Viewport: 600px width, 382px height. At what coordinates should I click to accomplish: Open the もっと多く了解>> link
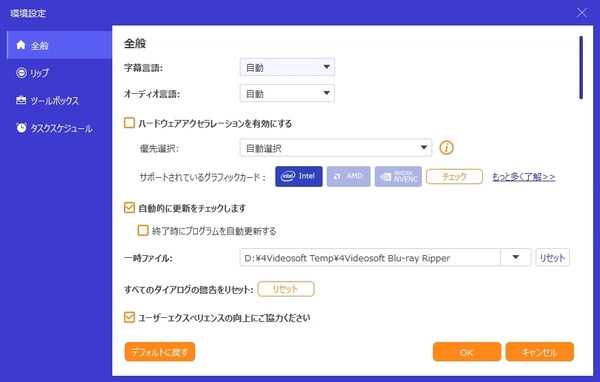point(523,176)
